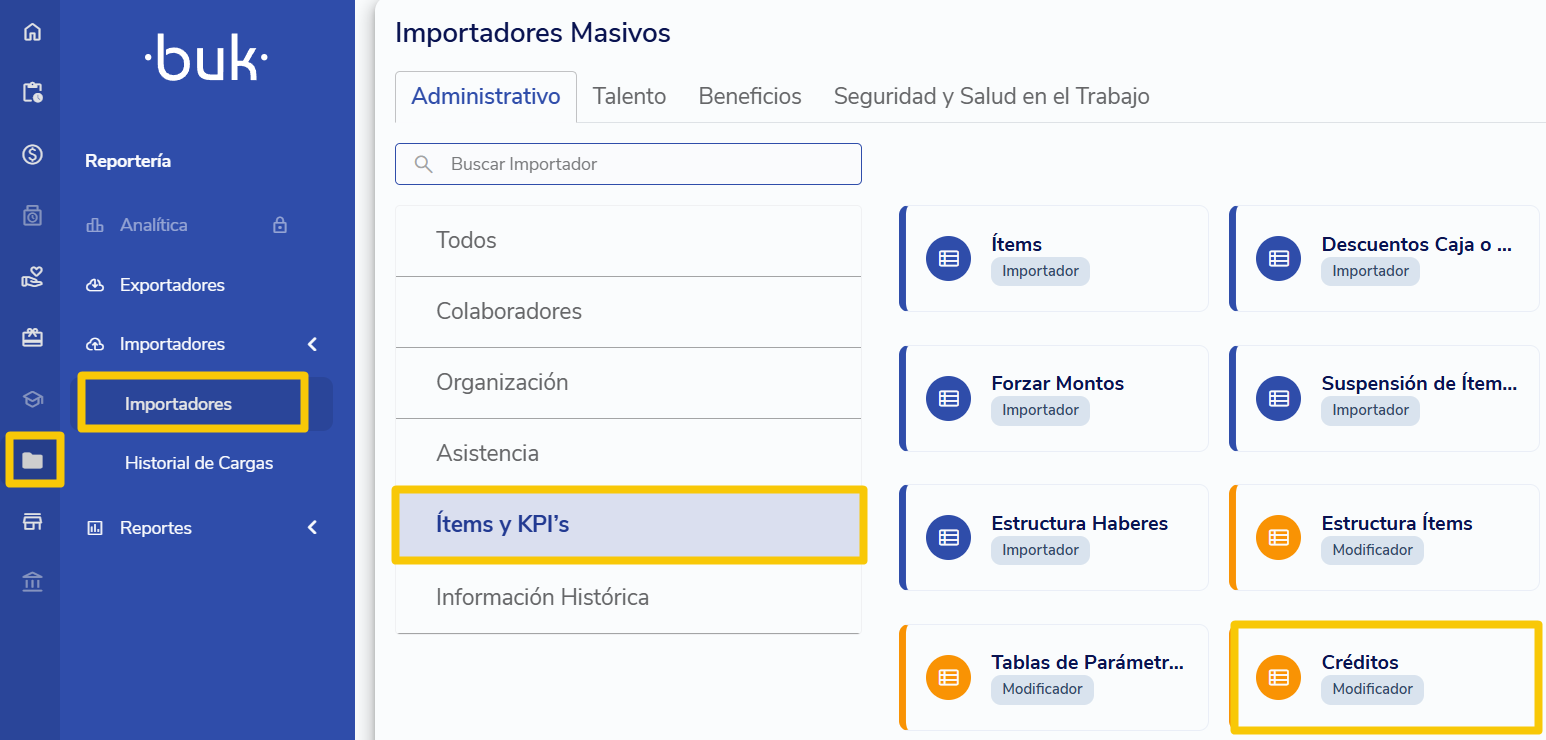Click the Buscar Importador search field
The image size is (1546, 740).
point(628,164)
